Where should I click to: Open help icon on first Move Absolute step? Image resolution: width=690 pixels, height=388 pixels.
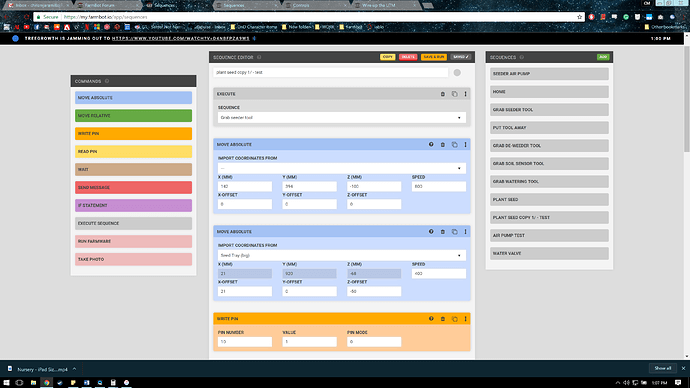coord(431,145)
